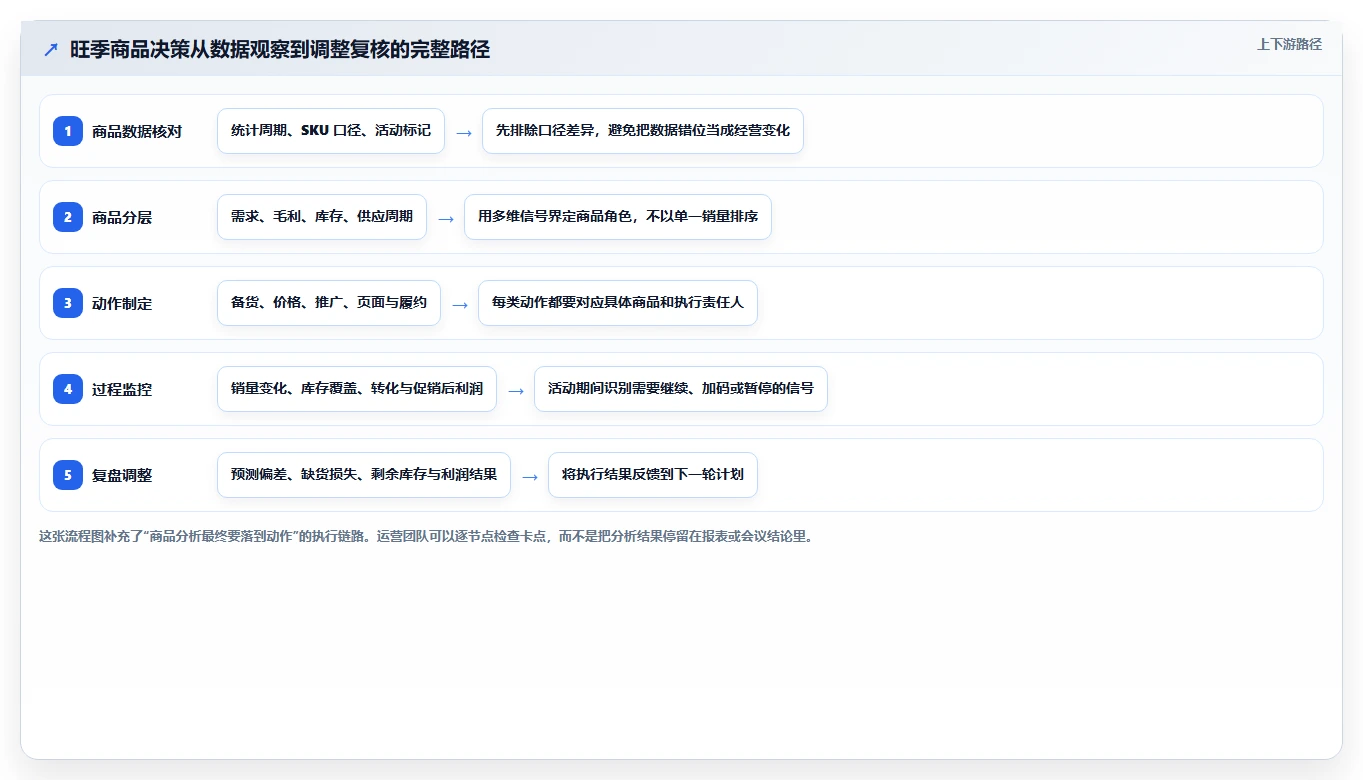Click the 先排除口径差异 result box

click(643, 131)
